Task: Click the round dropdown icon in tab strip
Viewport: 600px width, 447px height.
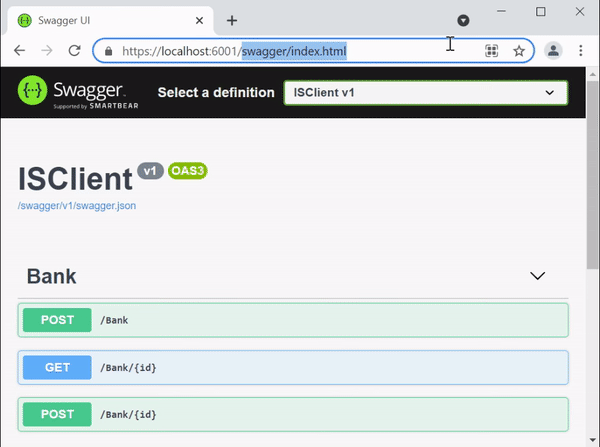Action: (463, 20)
